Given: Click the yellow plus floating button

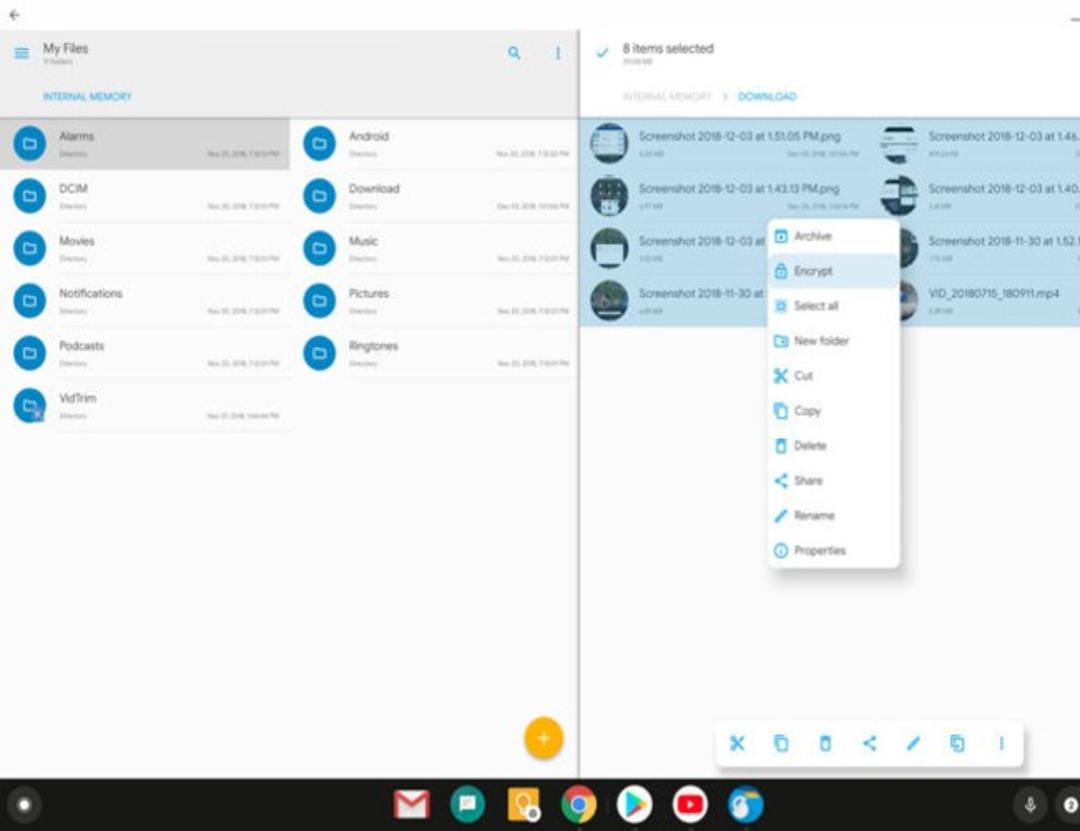Looking at the screenshot, I should pyautogui.click(x=543, y=738).
